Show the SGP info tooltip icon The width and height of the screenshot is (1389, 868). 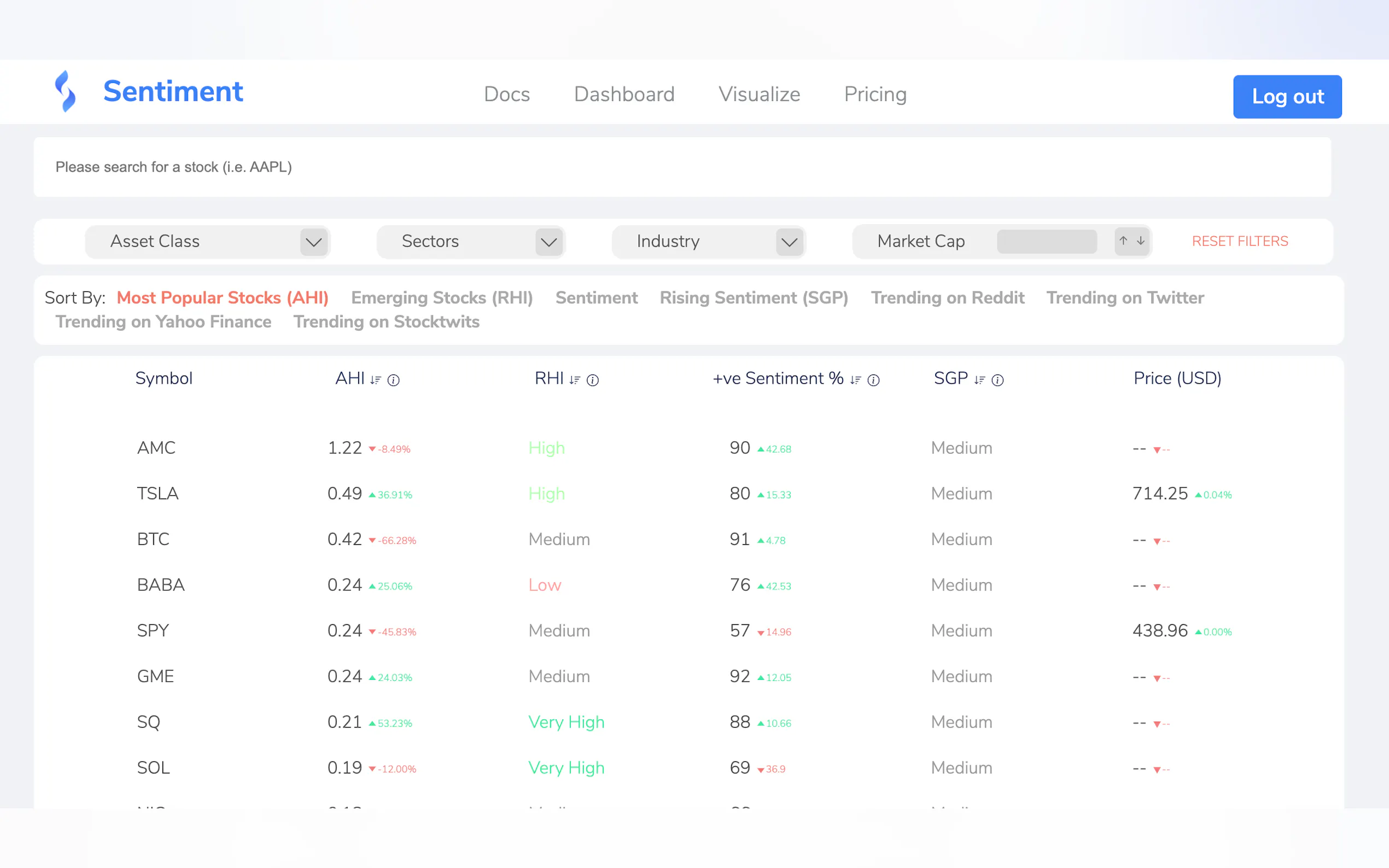click(x=998, y=380)
